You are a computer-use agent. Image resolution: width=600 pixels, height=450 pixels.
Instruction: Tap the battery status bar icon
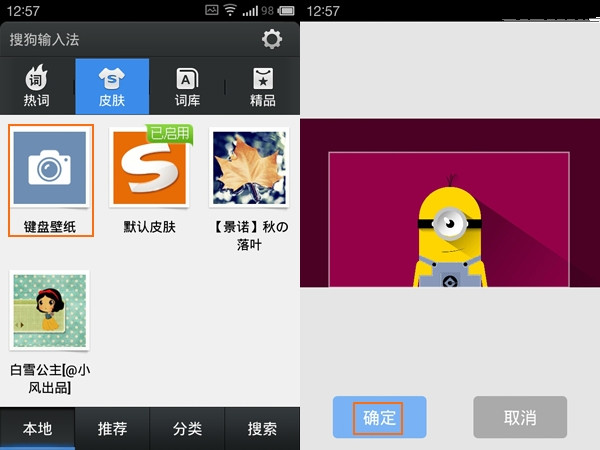click(x=286, y=11)
